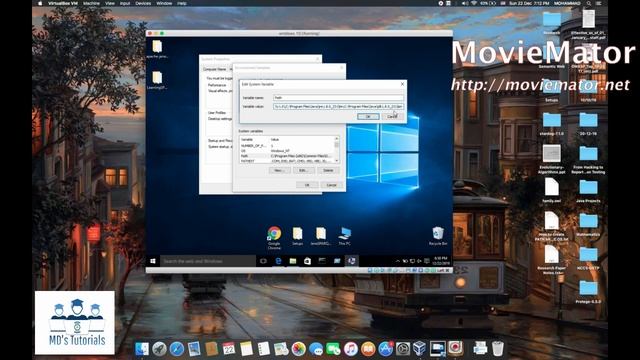Viewport: 640px width, 360px height.
Task: Open the Setups folder on the Windows desktop
Action: point(298,236)
